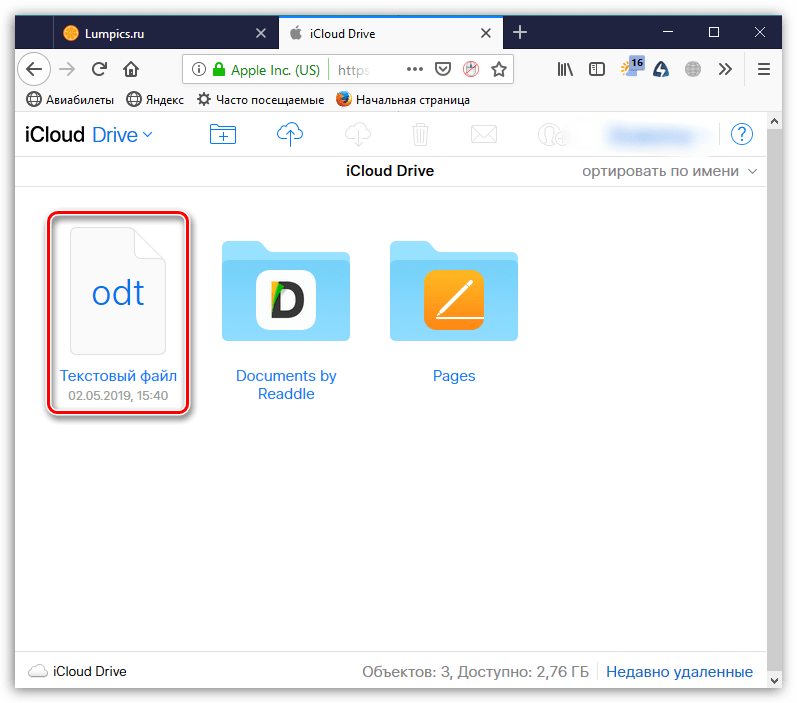
Task: Minimize the browser window
Action: (x=668, y=33)
